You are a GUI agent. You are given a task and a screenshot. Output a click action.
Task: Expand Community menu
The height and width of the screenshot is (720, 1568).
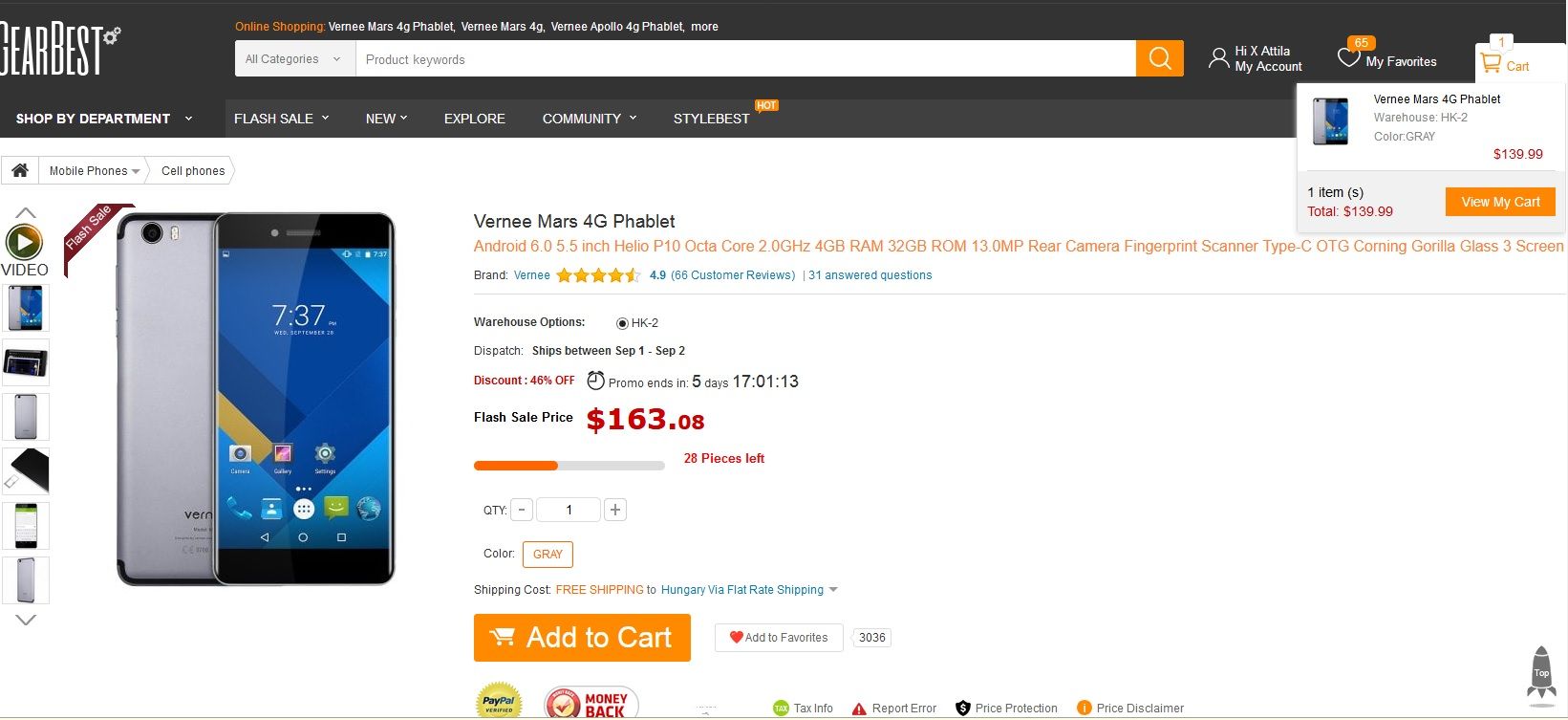tap(590, 119)
